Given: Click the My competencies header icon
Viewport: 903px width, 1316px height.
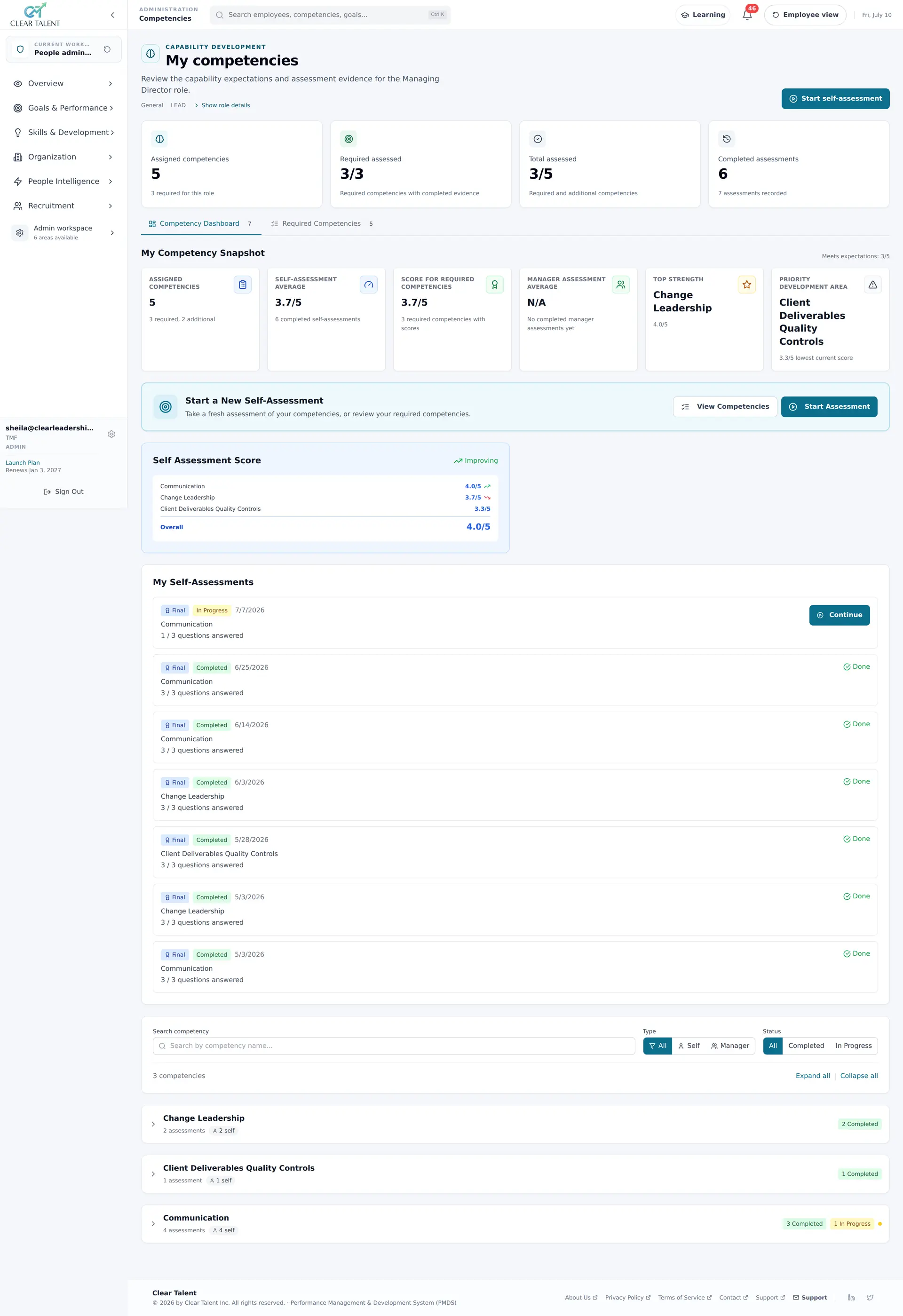Looking at the screenshot, I should click(x=150, y=54).
